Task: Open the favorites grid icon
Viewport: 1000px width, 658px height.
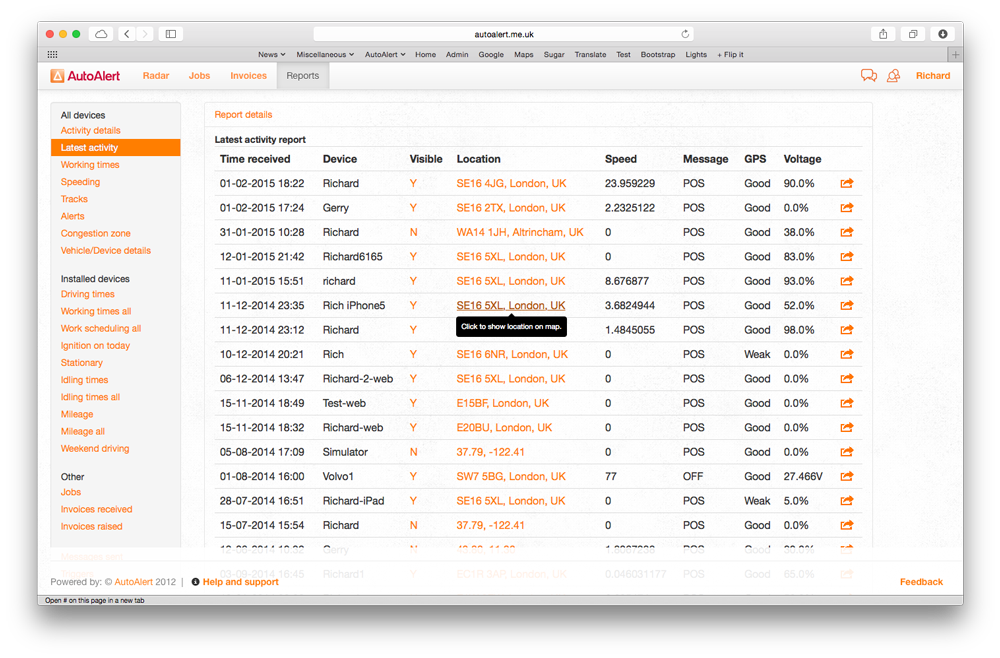Action: coord(52,55)
